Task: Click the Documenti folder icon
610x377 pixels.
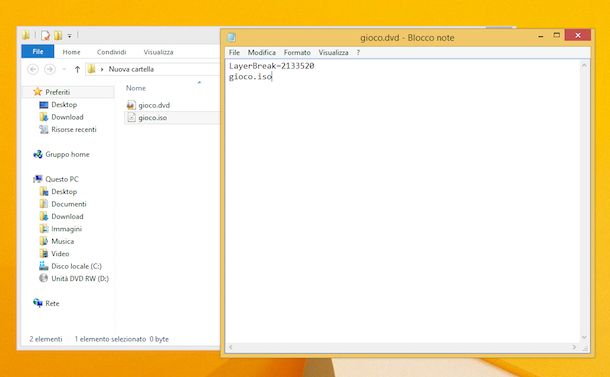Action: 44,204
